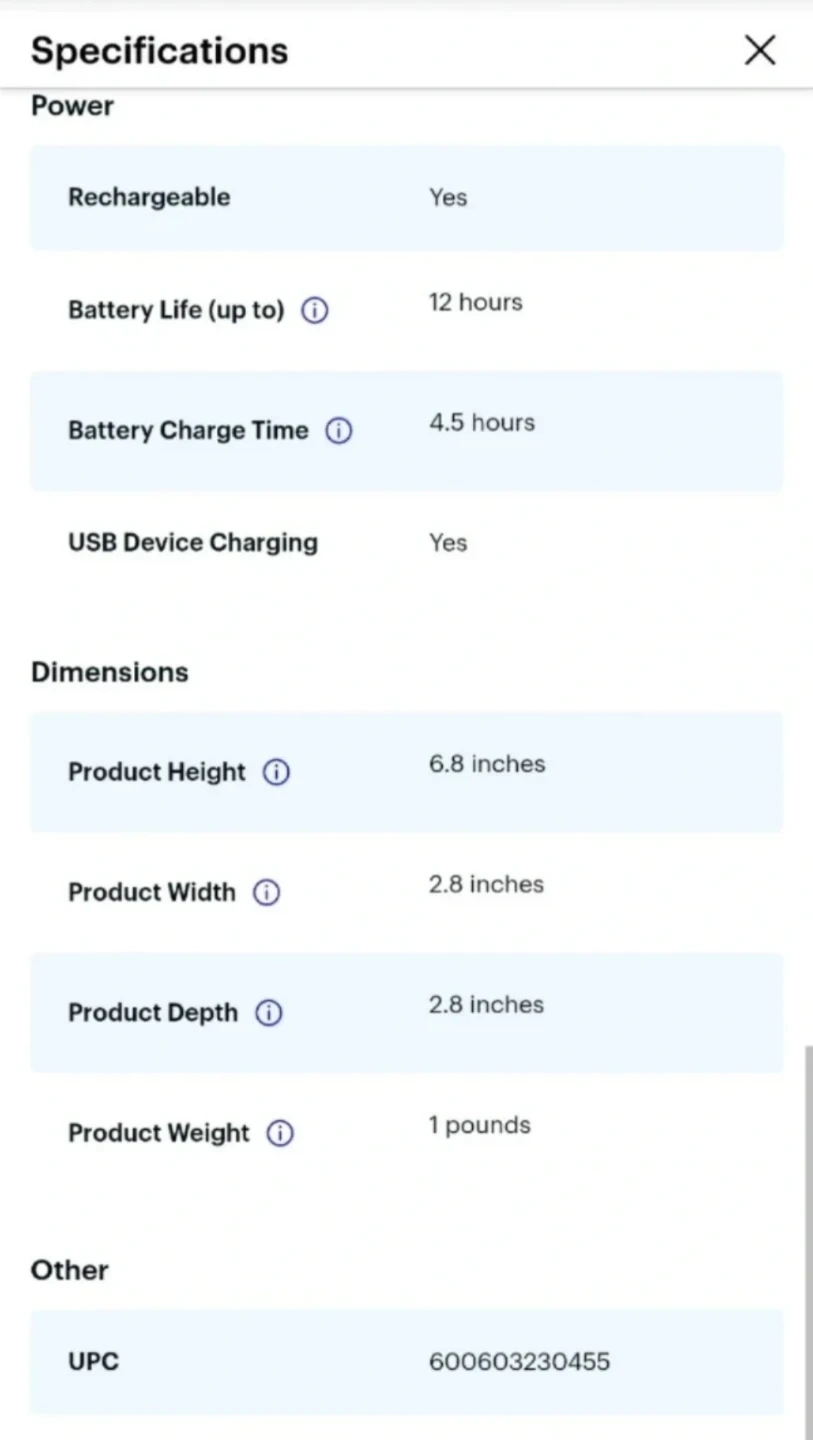Select the 12 hours battery life value
813x1440 pixels.
[x=475, y=302]
